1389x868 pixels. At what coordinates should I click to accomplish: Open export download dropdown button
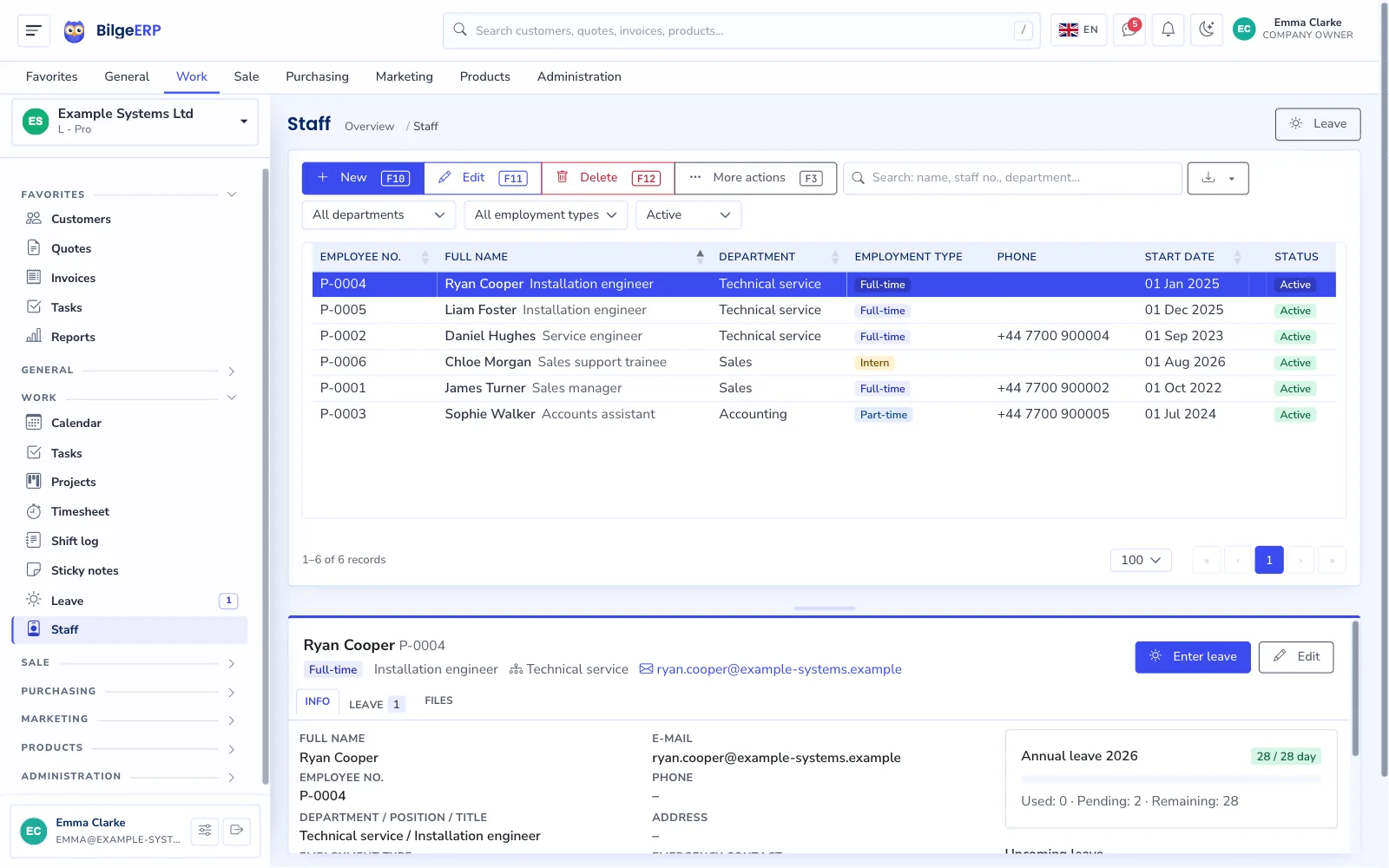(1217, 178)
